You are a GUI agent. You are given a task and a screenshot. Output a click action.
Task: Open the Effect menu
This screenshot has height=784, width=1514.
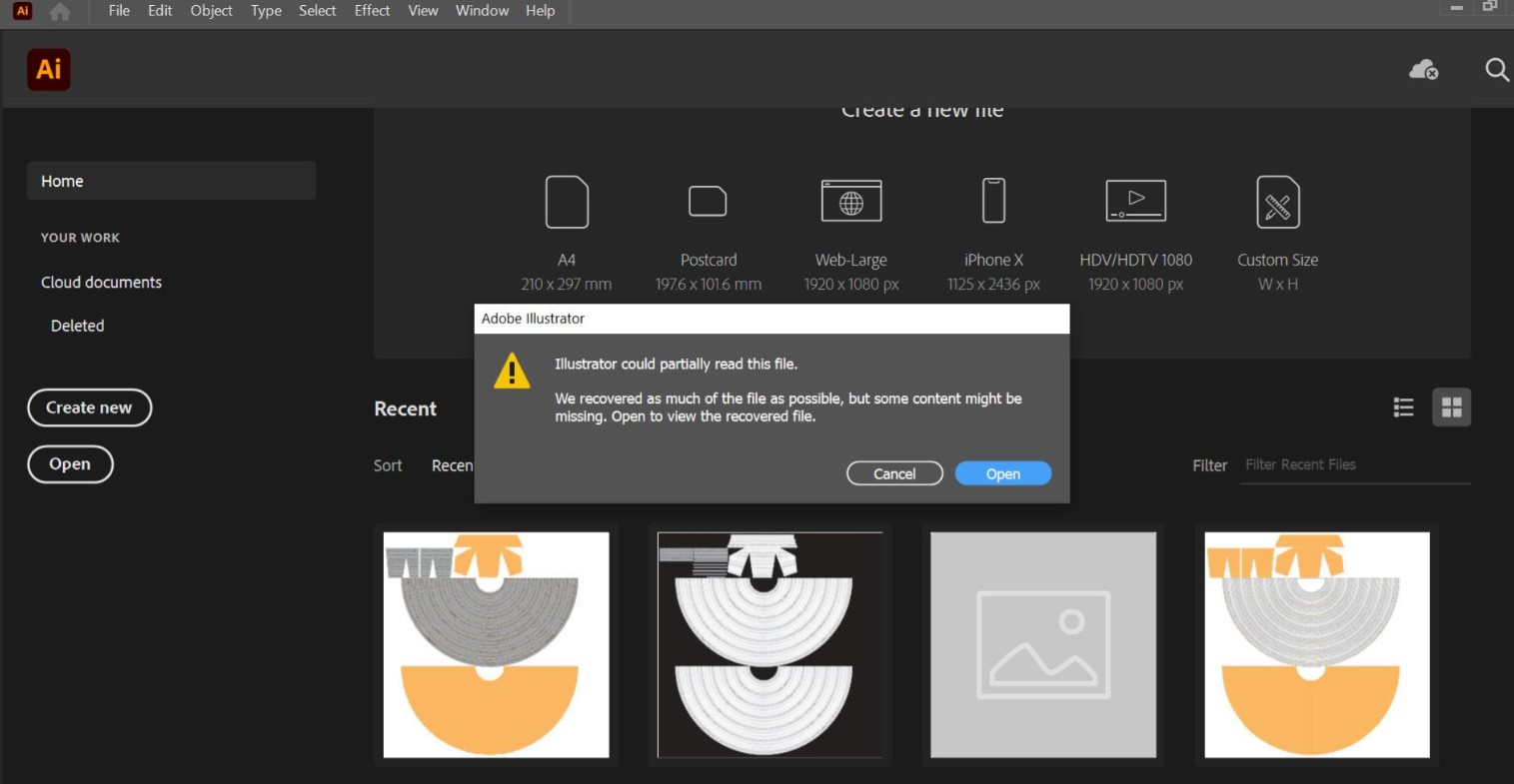click(x=372, y=11)
